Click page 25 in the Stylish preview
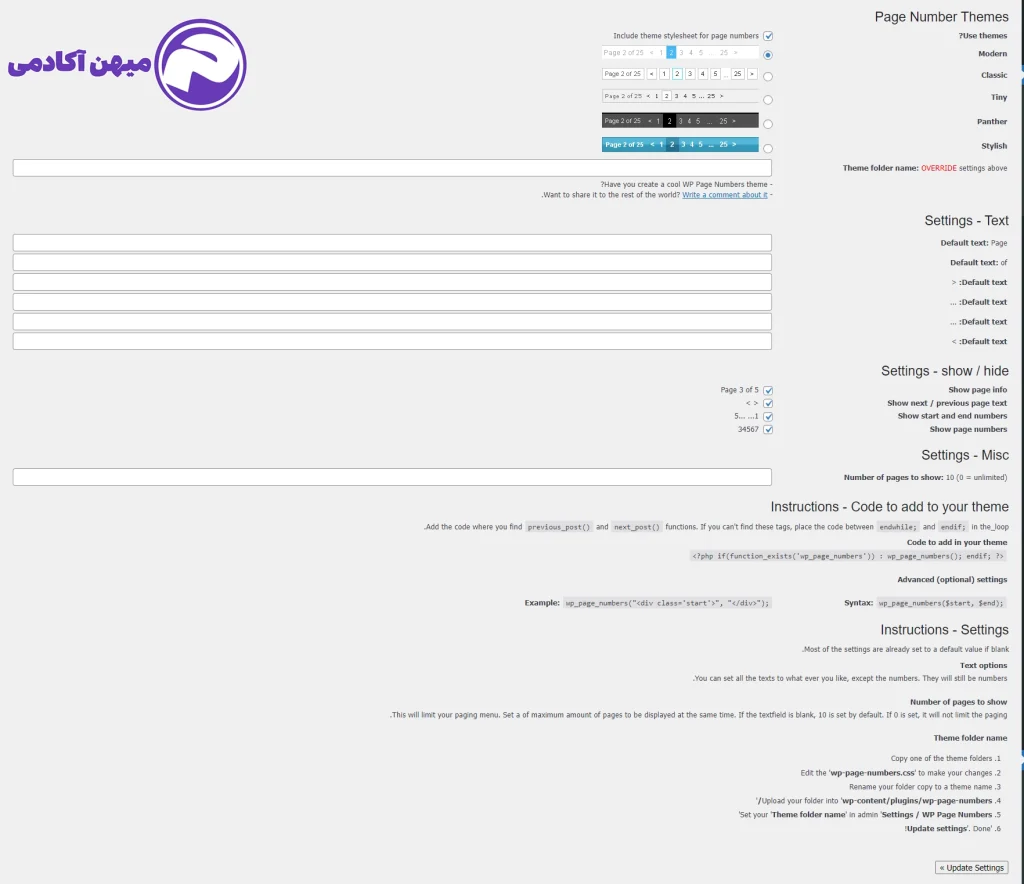The width and height of the screenshot is (1024, 884). [724, 144]
